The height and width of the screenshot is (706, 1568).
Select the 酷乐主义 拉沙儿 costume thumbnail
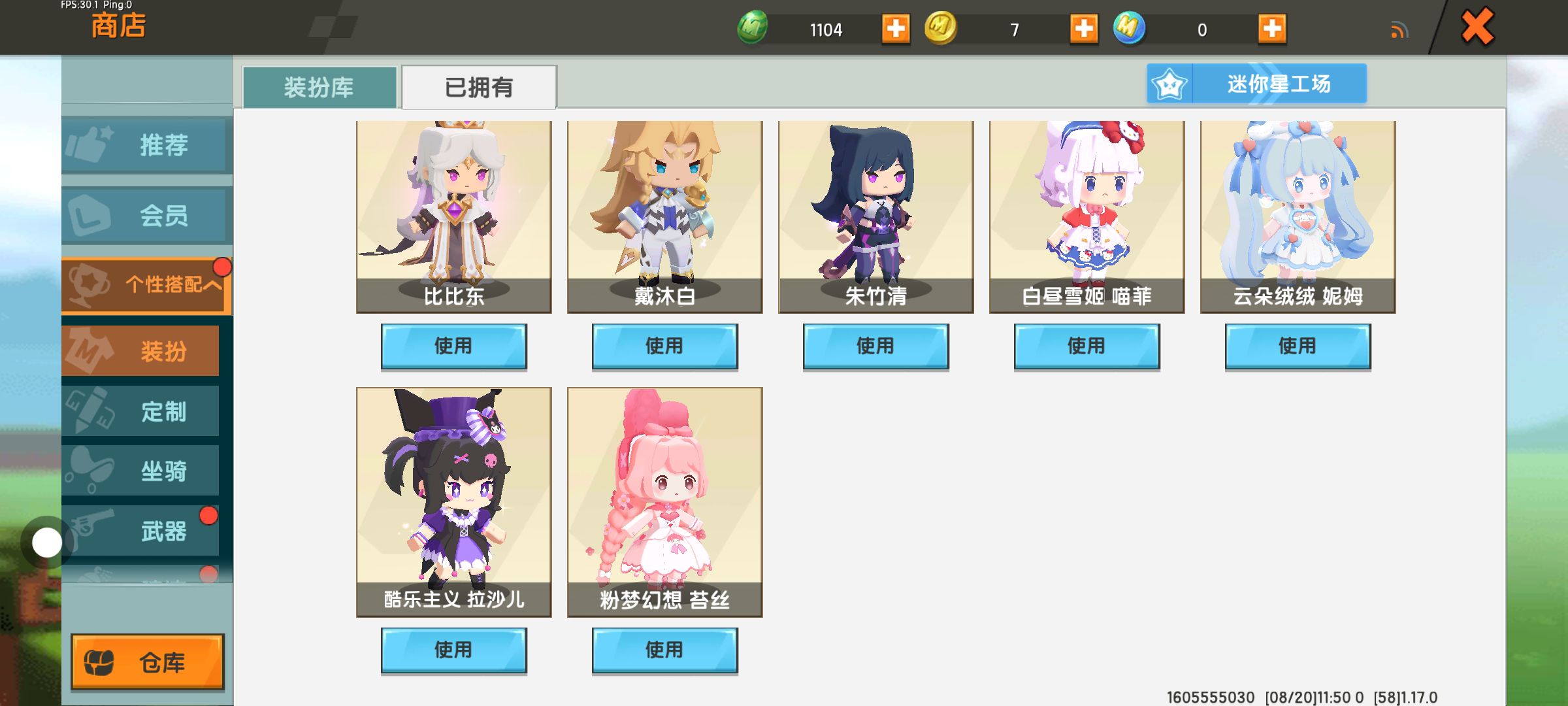click(x=454, y=502)
